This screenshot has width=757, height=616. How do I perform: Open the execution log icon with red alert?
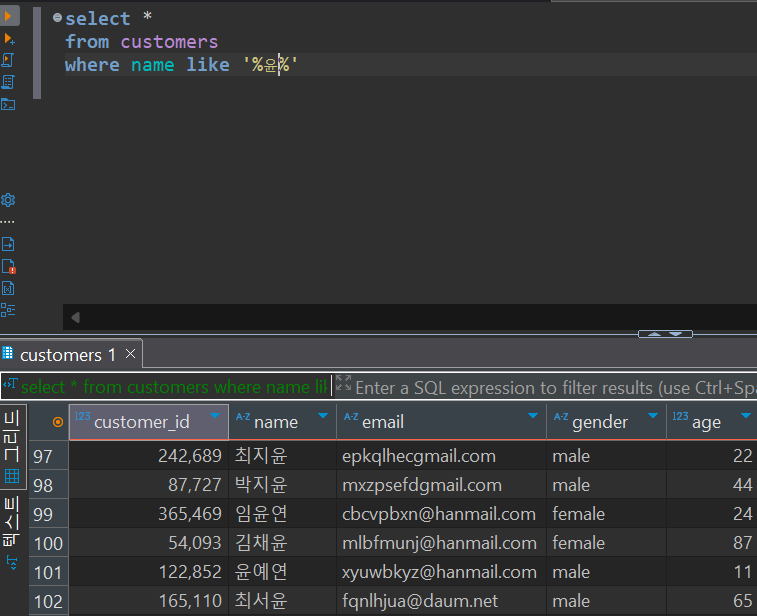click(9, 266)
